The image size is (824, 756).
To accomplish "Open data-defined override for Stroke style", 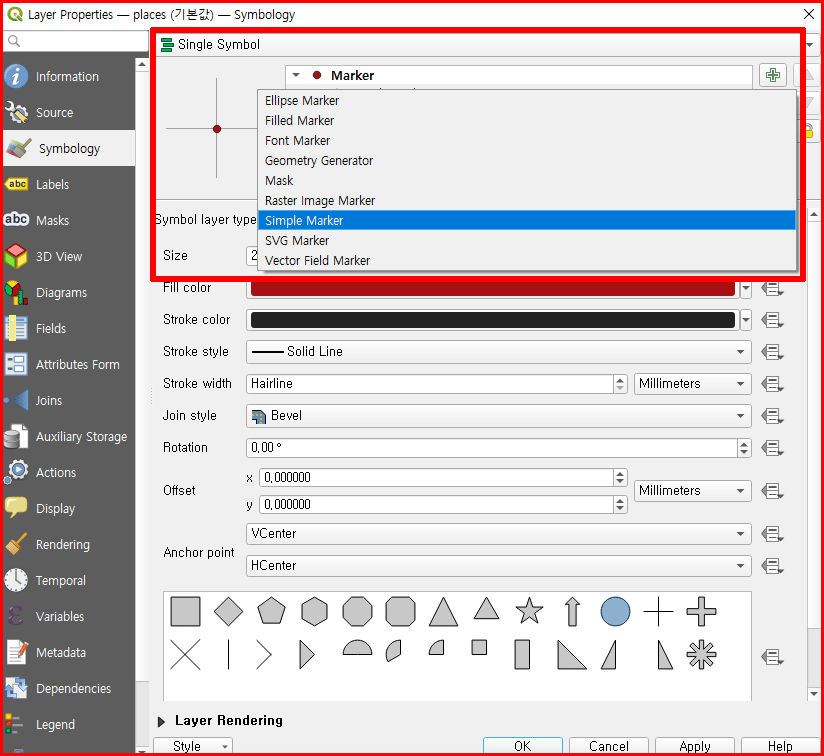I will (x=772, y=352).
